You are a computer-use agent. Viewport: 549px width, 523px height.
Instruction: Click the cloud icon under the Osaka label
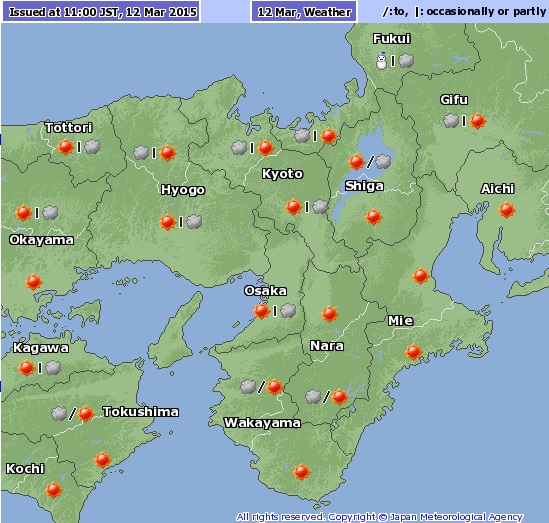pos(289,311)
